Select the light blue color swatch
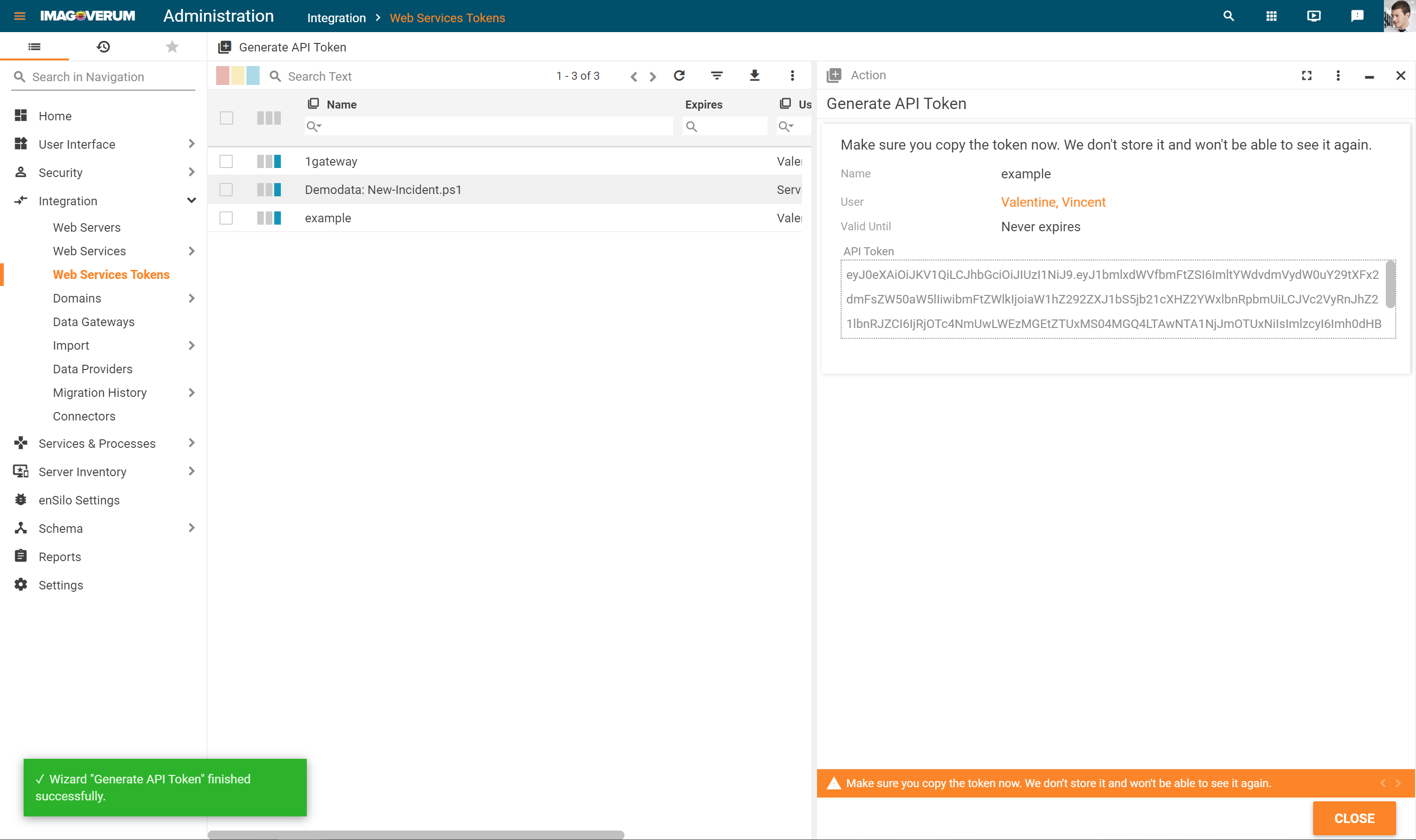The image size is (1416, 840). click(x=253, y=76)
